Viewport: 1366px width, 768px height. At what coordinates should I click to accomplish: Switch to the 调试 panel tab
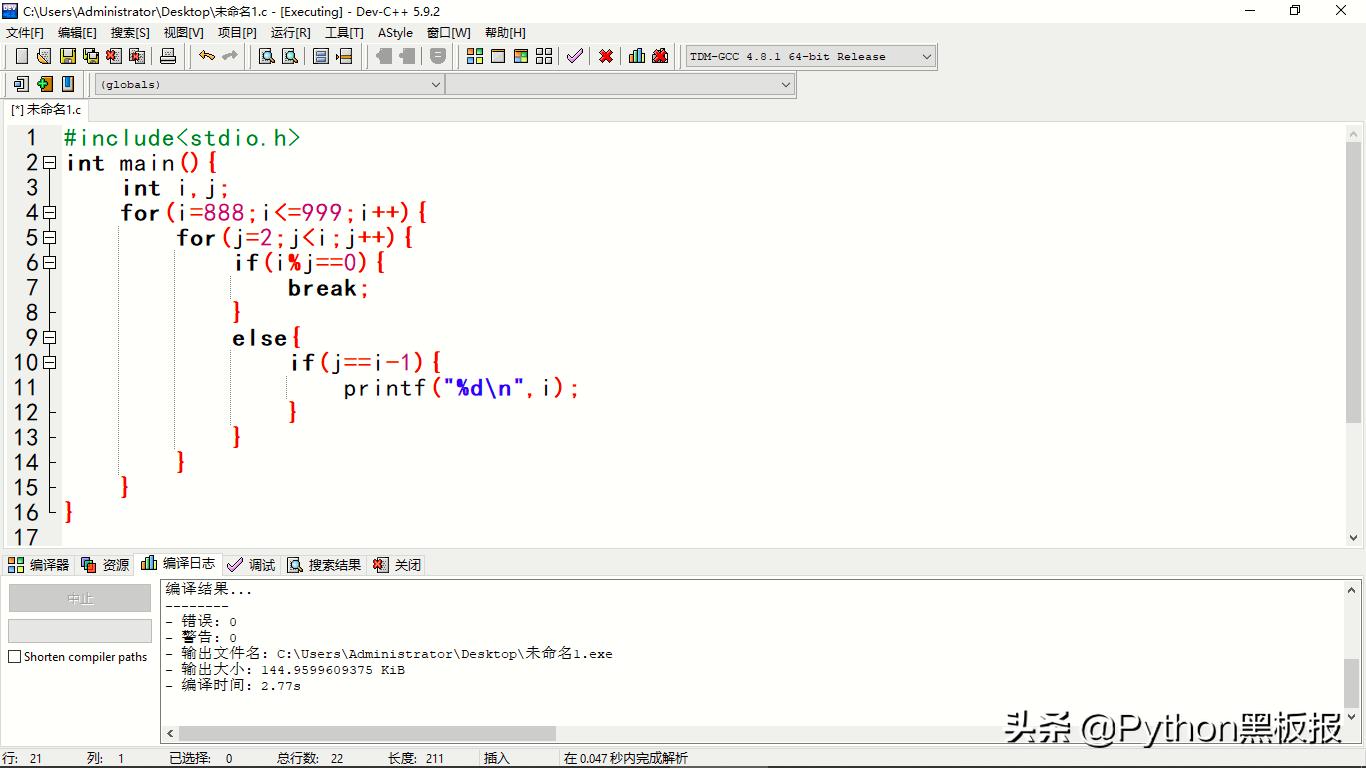click(251, 564)
